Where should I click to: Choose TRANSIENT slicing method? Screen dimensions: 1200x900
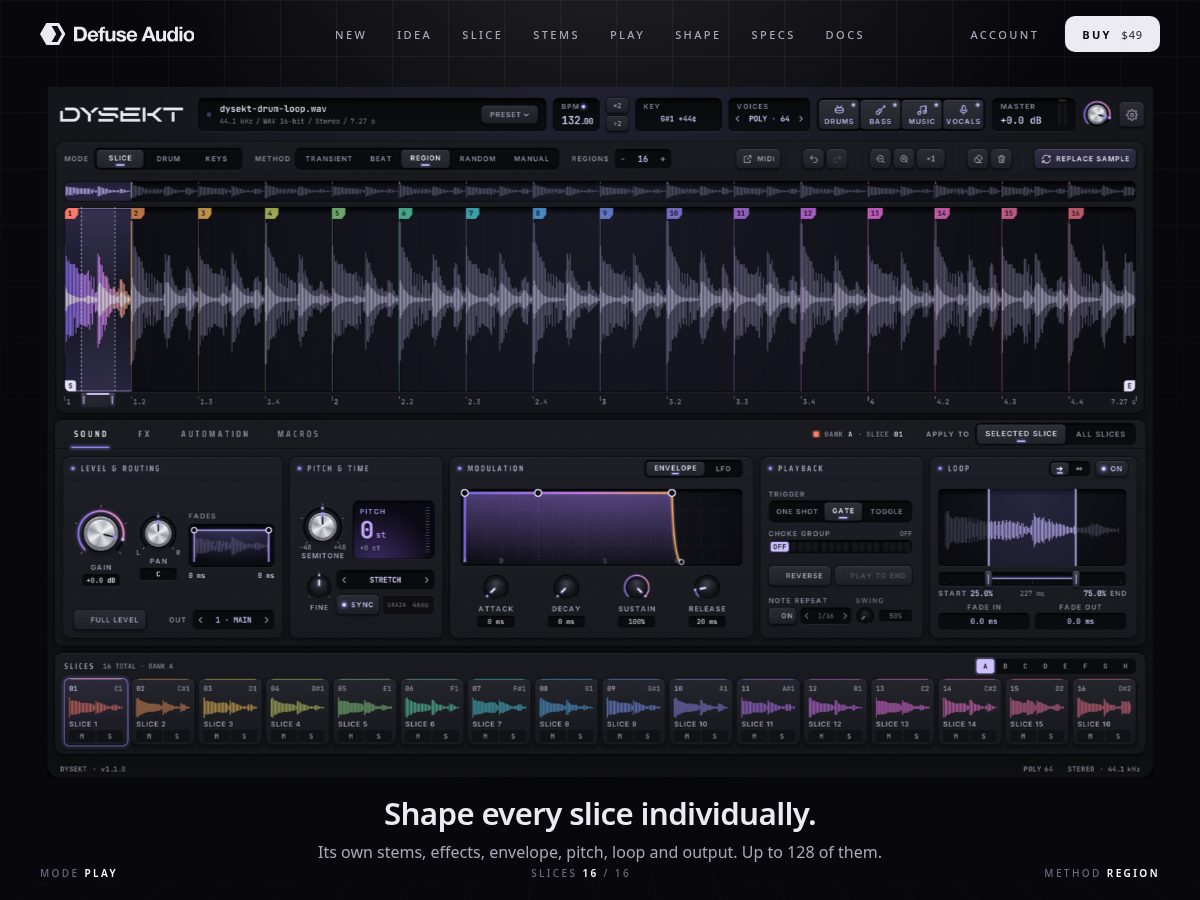(x=329, y=158)
